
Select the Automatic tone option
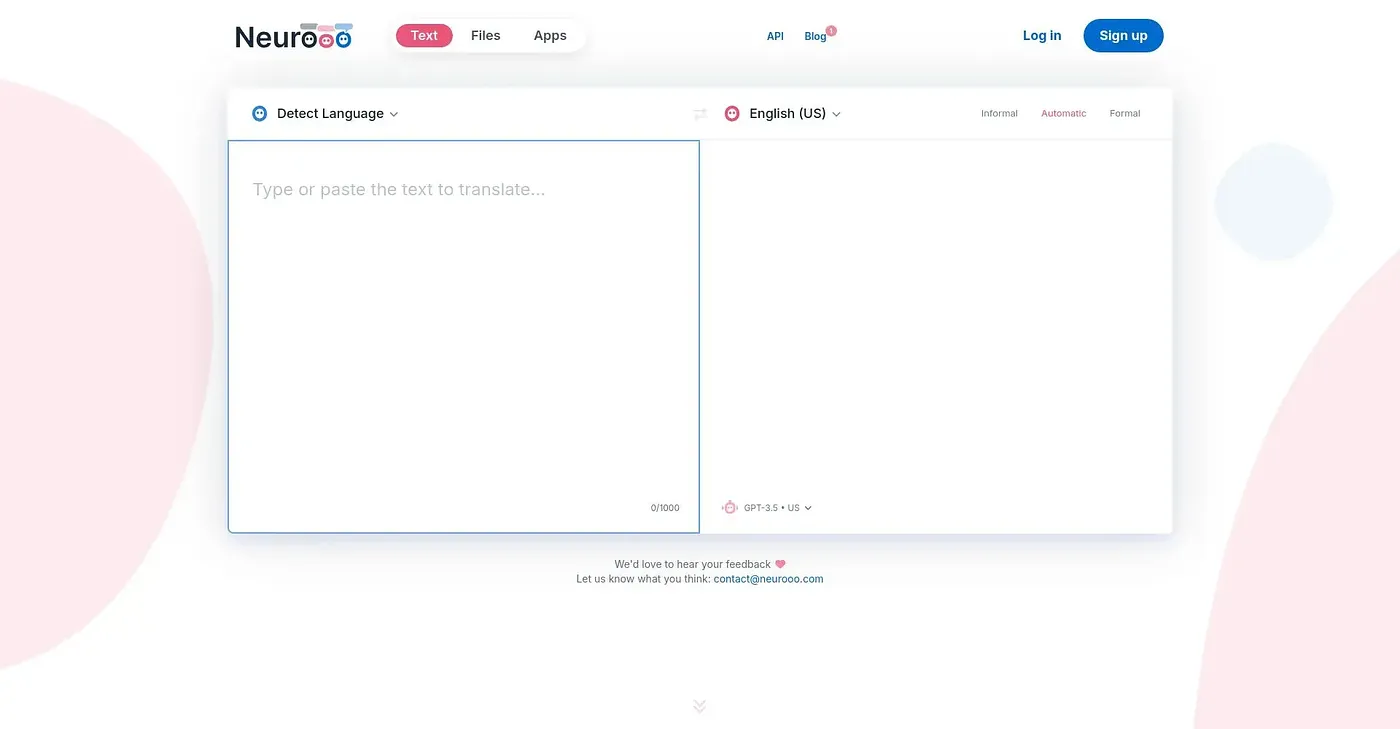coord(1063,114)
